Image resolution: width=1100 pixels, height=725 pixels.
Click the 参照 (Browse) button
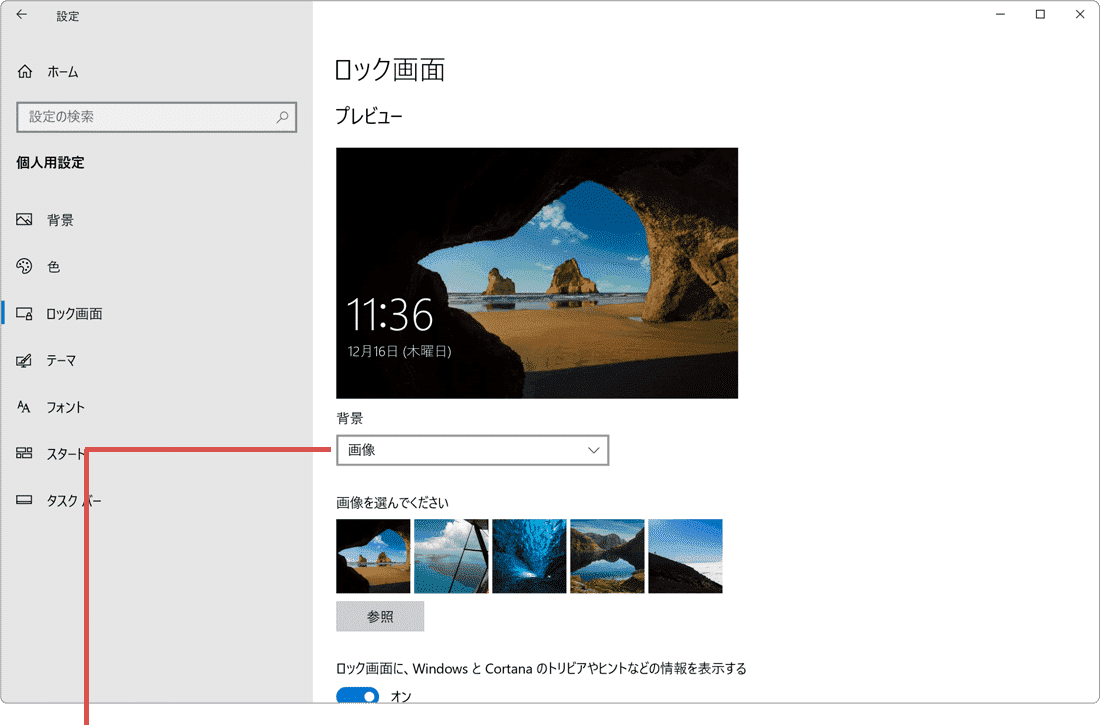380,616
